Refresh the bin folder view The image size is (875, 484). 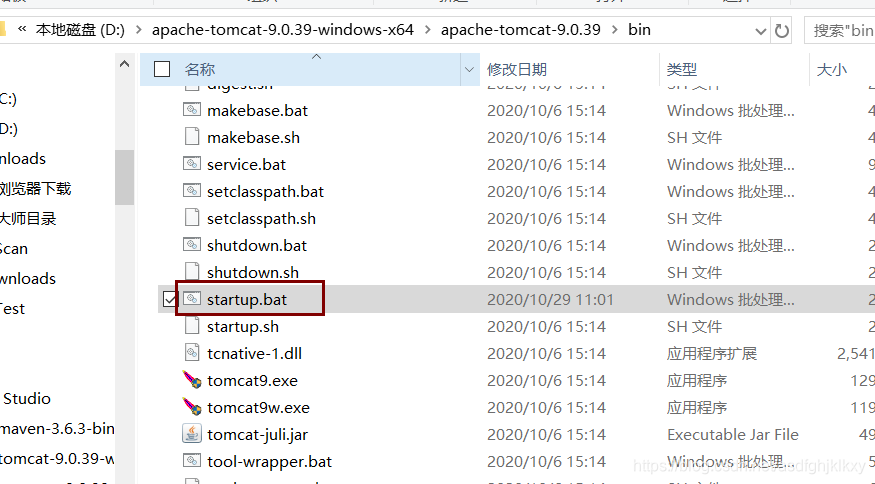click(x=782, y=30)
